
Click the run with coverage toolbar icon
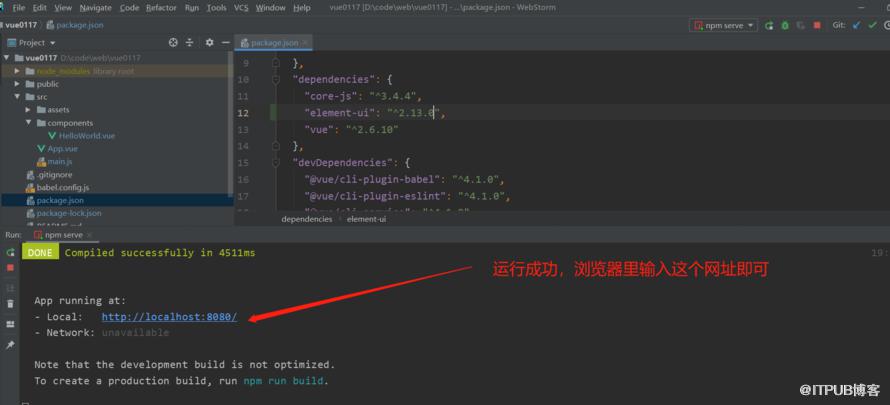(801, 26)
